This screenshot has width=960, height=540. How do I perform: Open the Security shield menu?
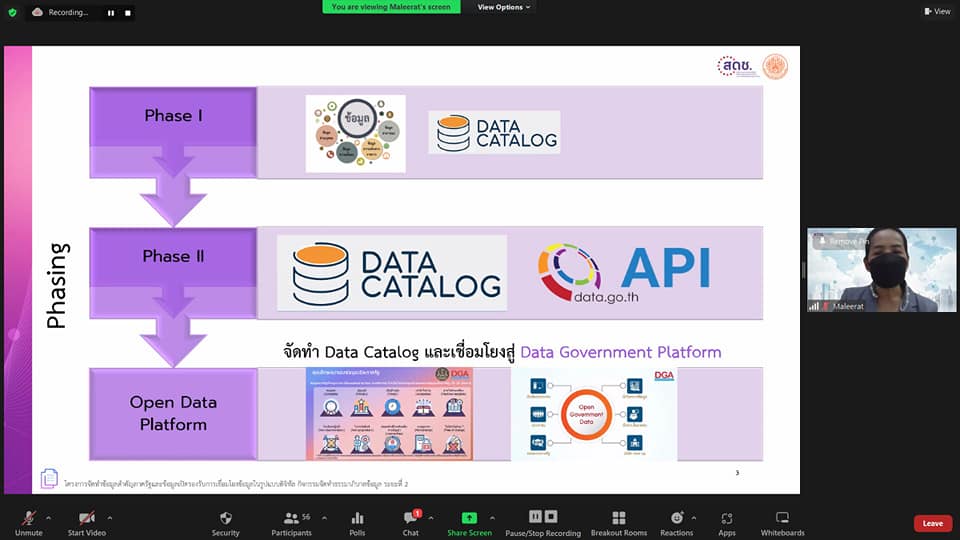pos(225,518)
